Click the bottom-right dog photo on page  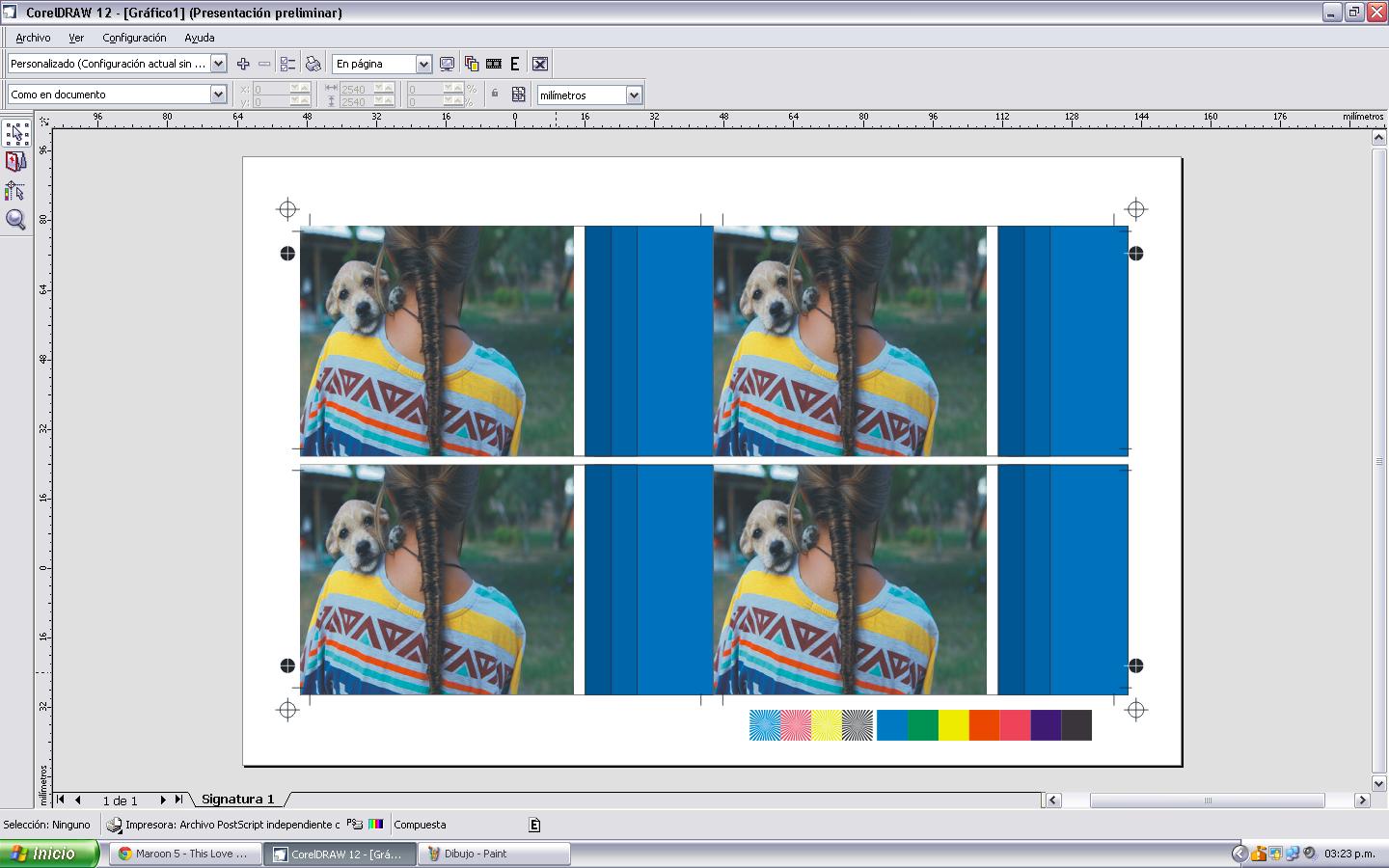click(x=850, y=580)
